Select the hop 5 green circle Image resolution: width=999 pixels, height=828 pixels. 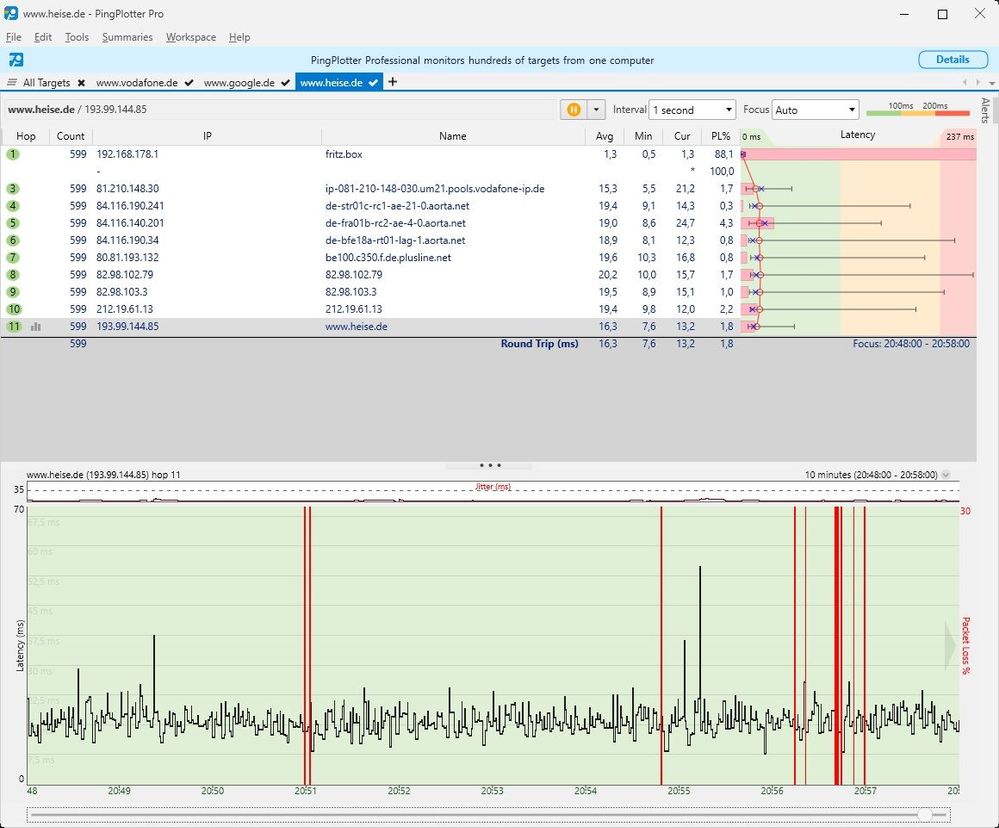click(x=13, y=223)
